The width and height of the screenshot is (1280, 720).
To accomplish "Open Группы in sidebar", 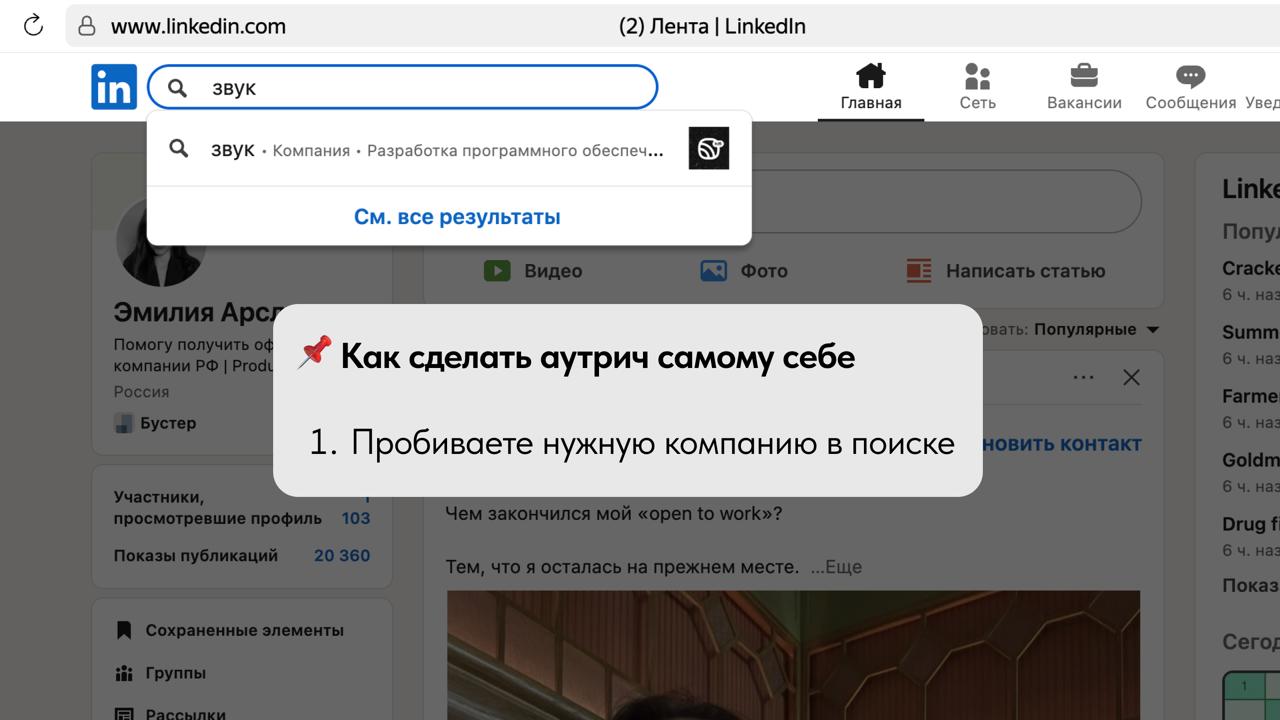I will tap(160, 673).
